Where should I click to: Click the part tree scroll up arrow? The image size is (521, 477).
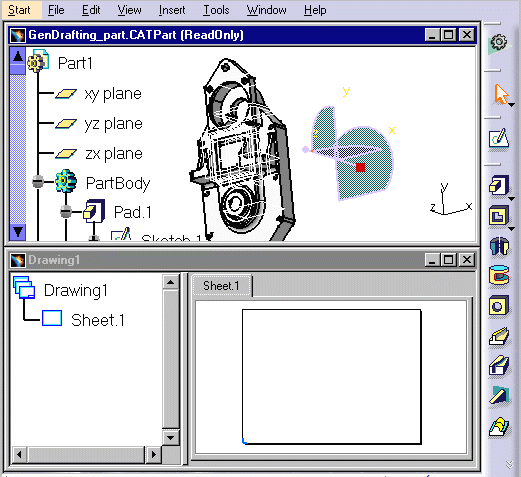pos(18,57)
